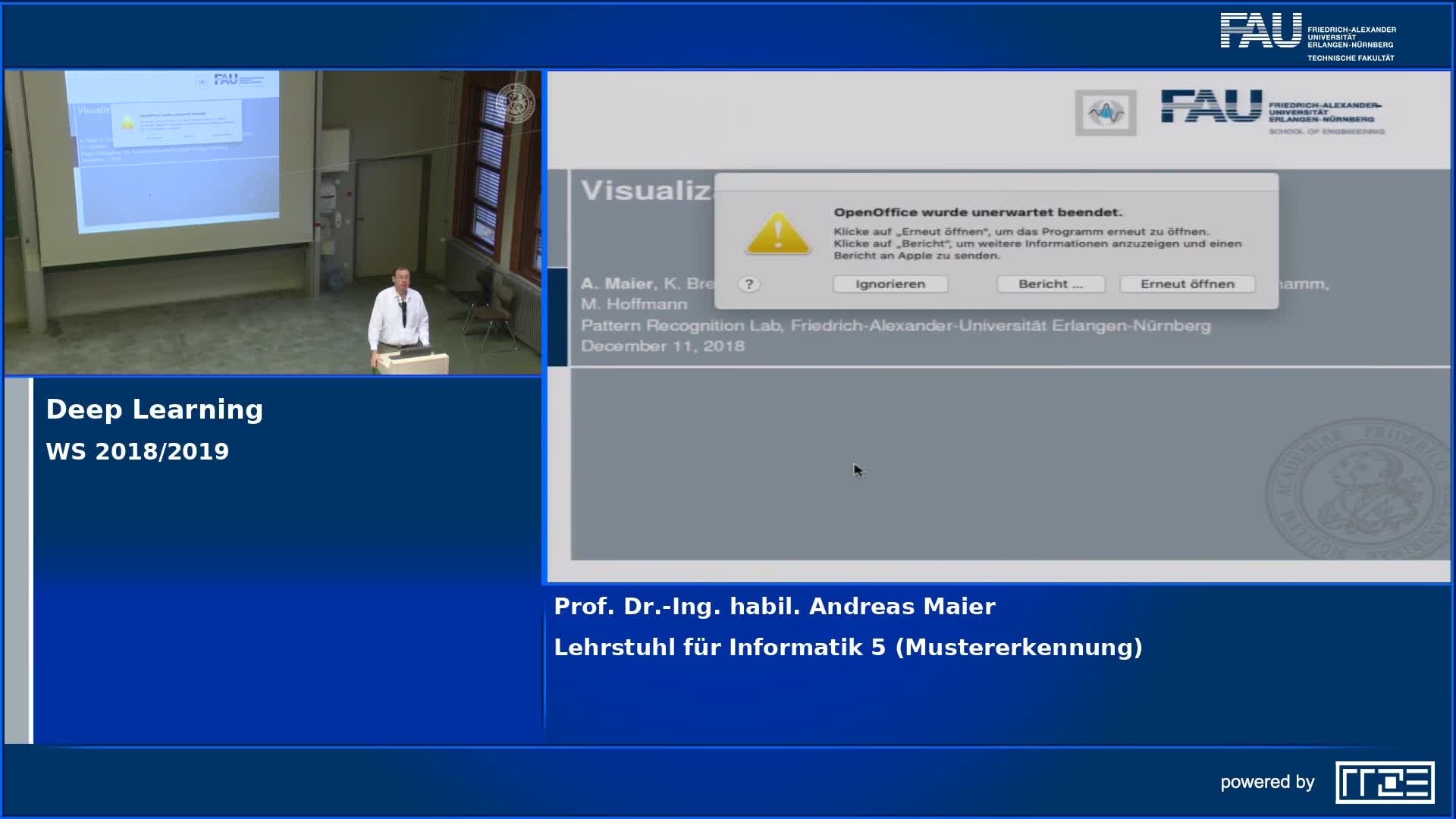Image resolution: width=1456 pixels, height=819 pixels.
Task: Click the "powered by" text
Action: [x=1268, y=782]
